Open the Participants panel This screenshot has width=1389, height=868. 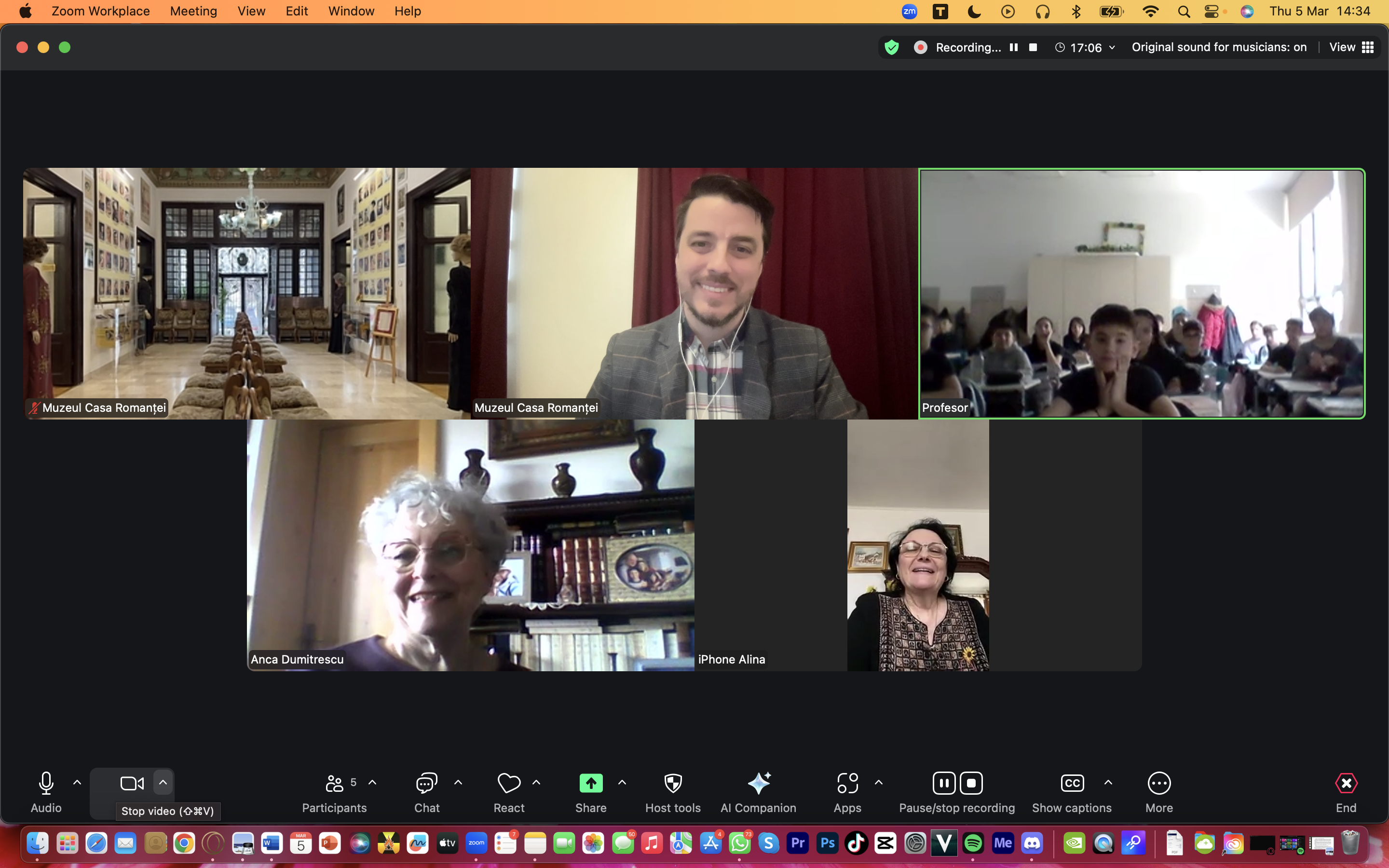pos(335,783)
